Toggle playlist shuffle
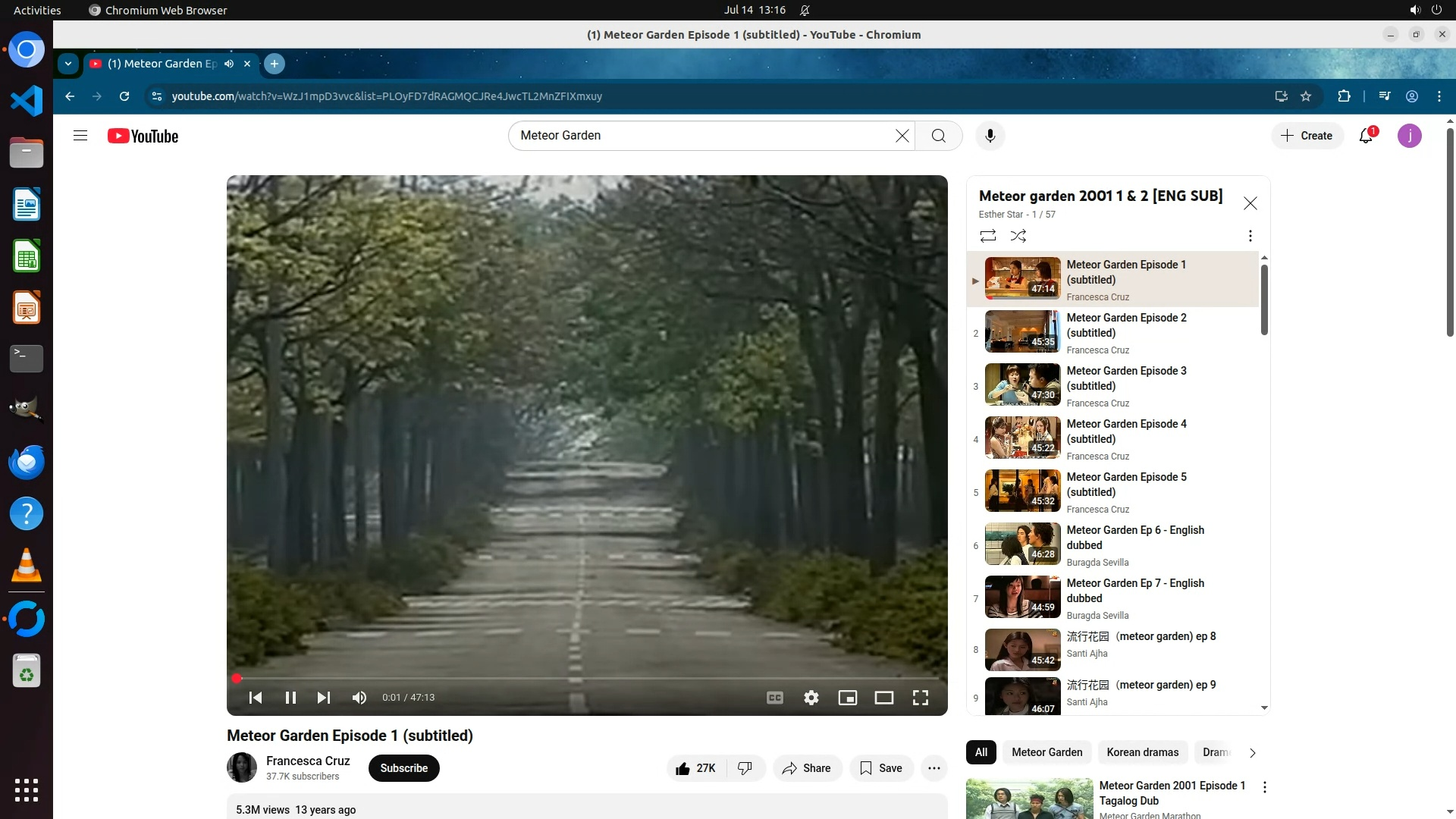This screenshot has height=819, width=1456. tap(1018, 236)
